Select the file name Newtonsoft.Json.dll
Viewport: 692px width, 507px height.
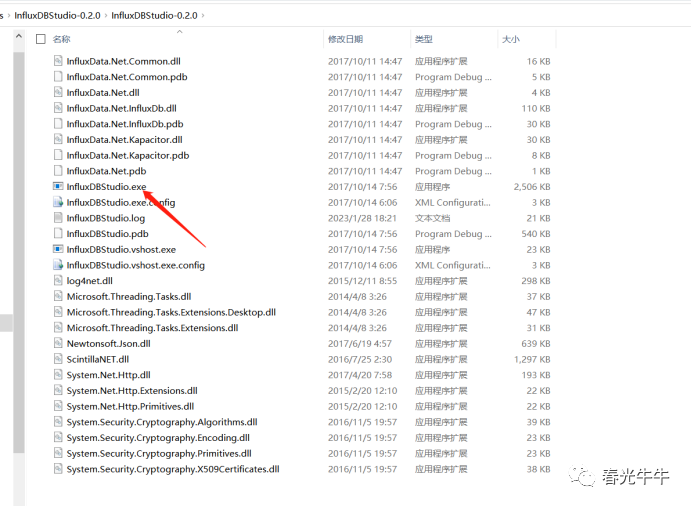coord(109,343)
